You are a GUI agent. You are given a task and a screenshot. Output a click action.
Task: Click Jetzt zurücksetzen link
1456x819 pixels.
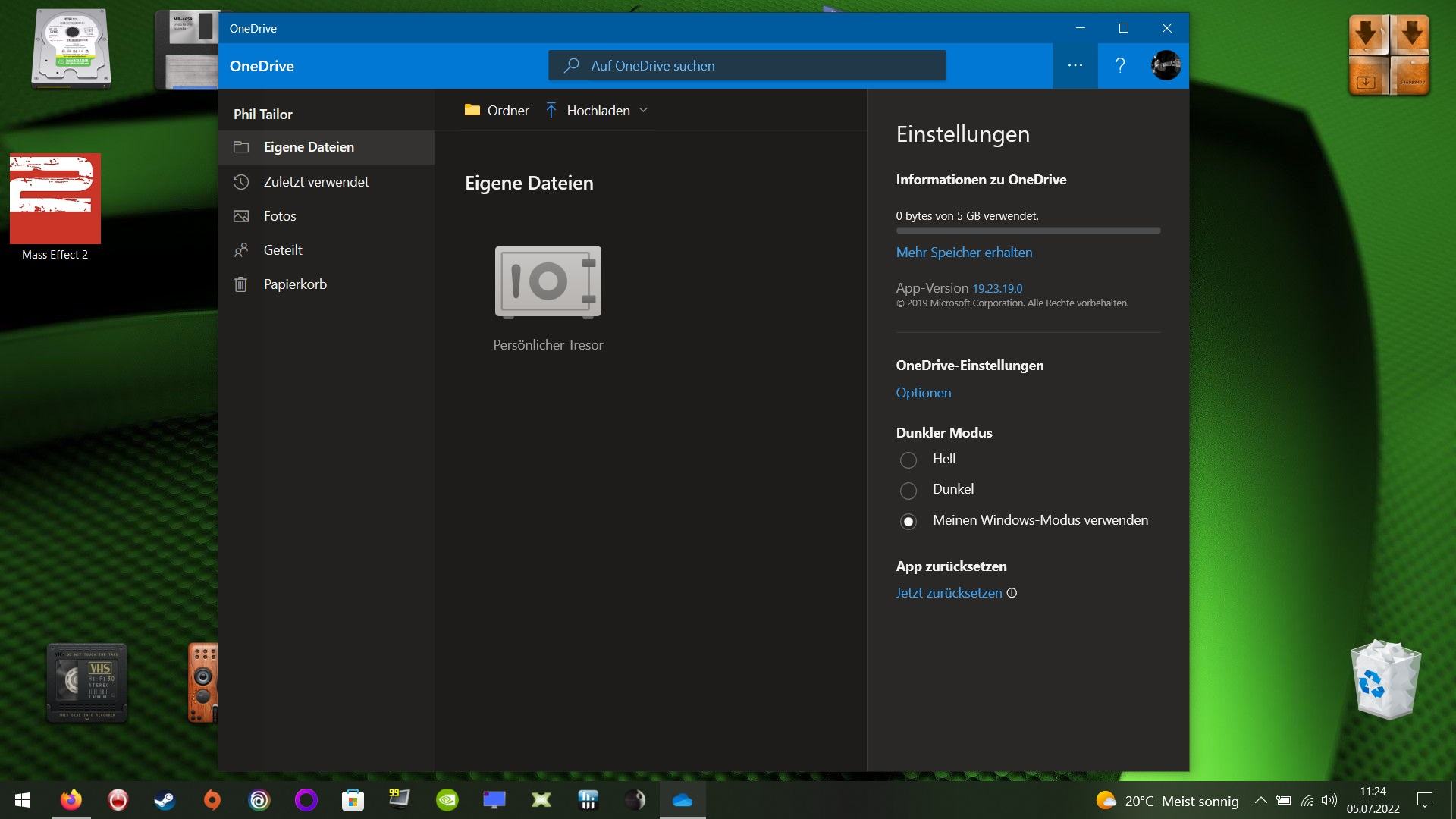[949, 593]
